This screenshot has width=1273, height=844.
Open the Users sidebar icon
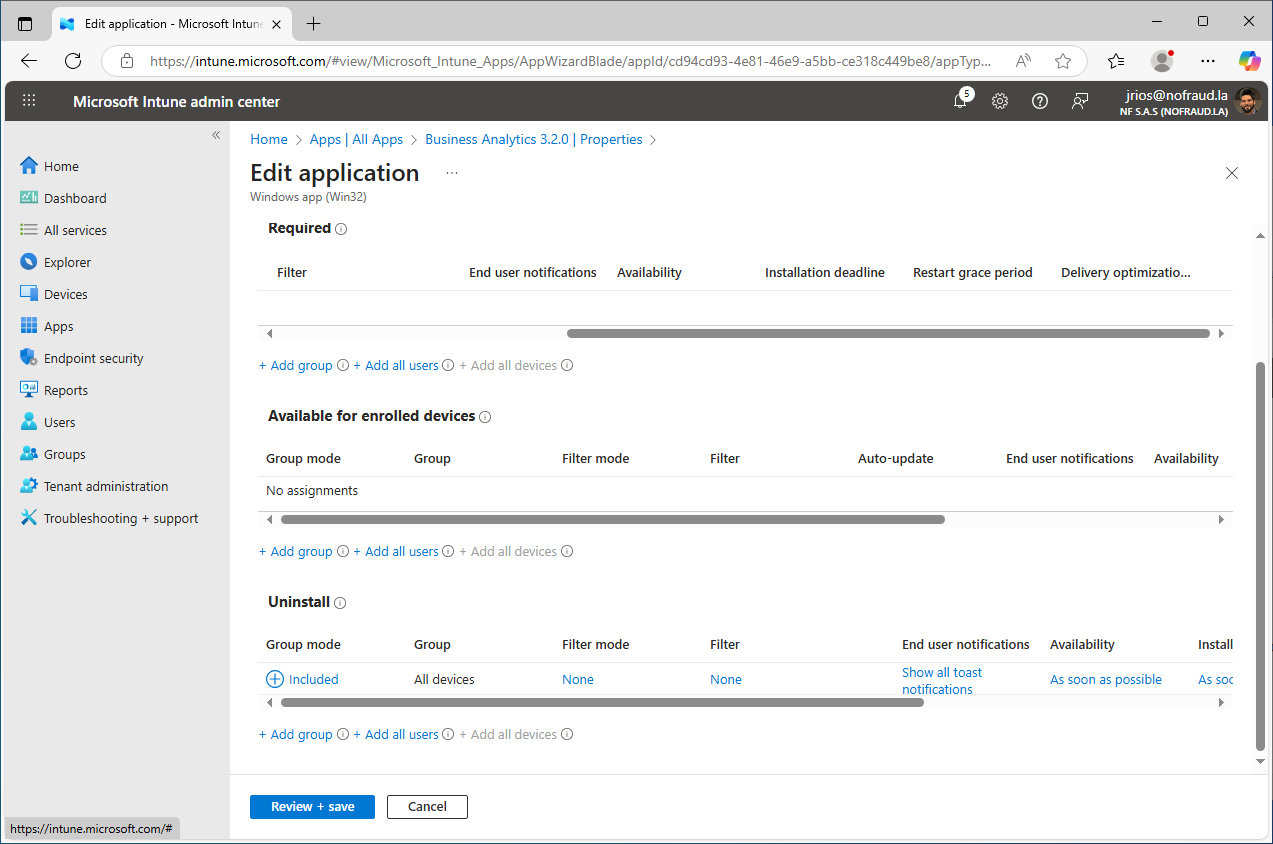pos(29,422)
